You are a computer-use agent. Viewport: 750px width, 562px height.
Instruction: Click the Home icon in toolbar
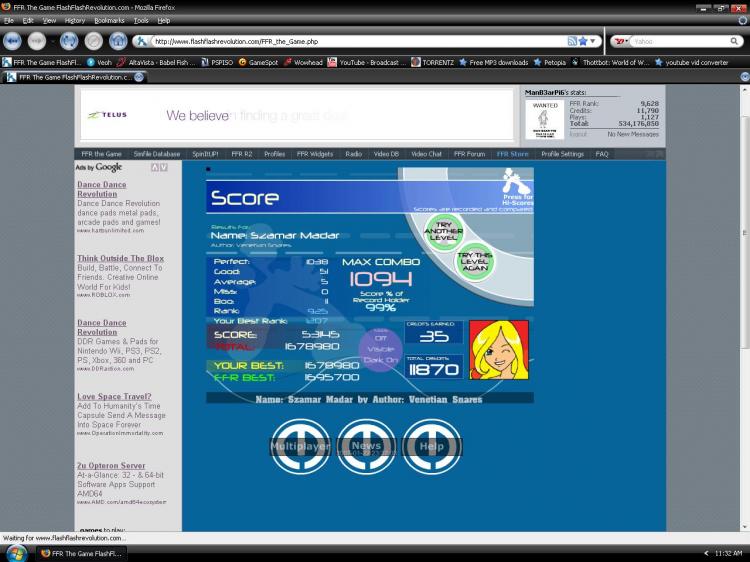point(118,42)
